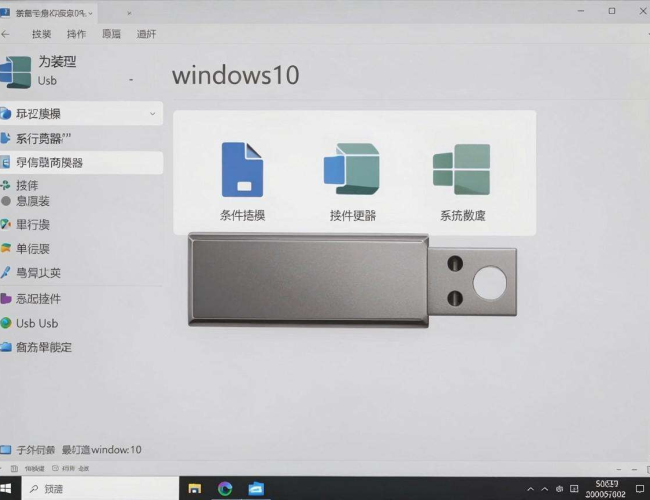Screen dimensions: 650x500
Task: Open the green four-pane window icon in the main panel
Action: (x=462, y=170)
